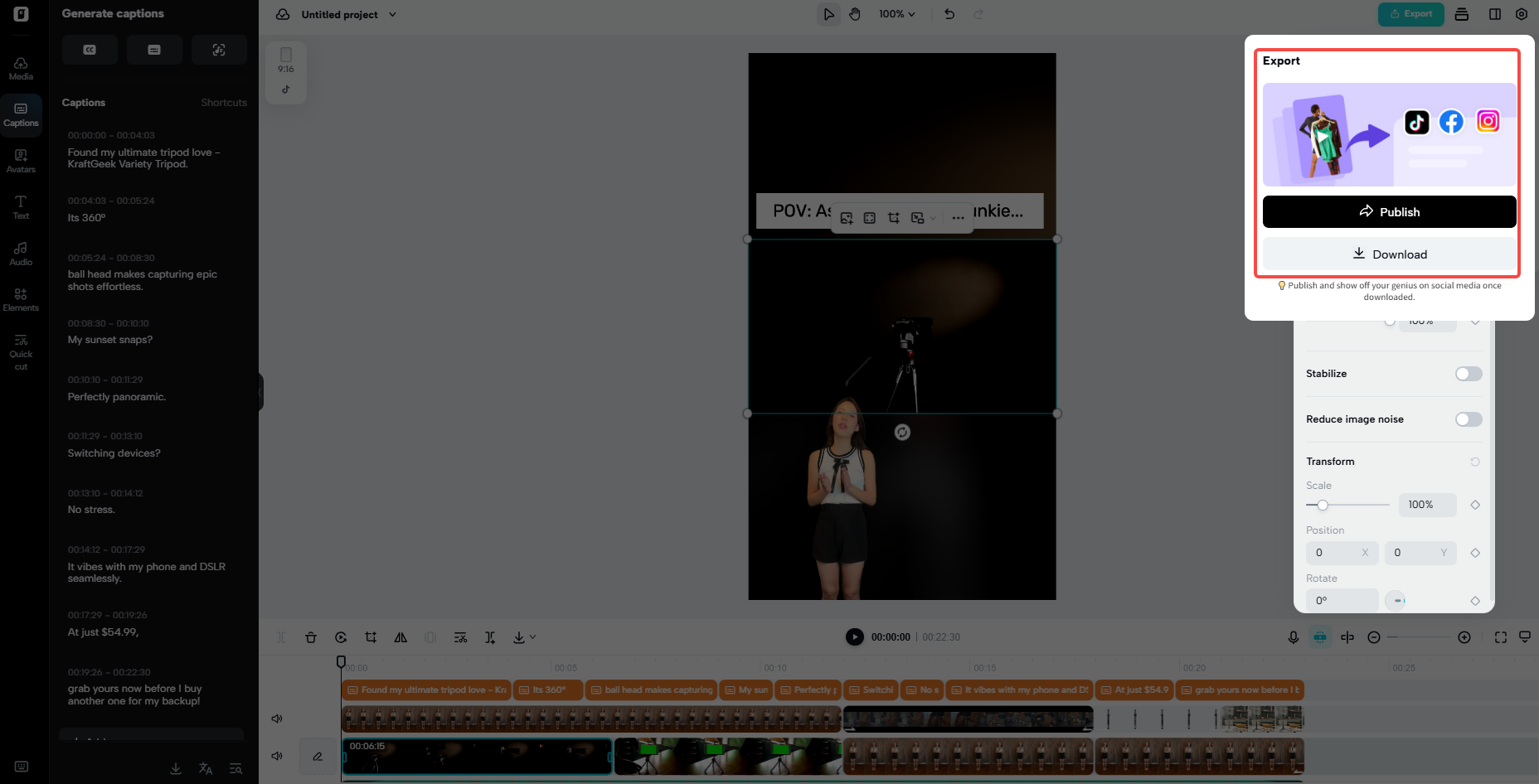Viewport: 1539px width, 784px height.
Task: Open the Elements panel
Action: 21,298
